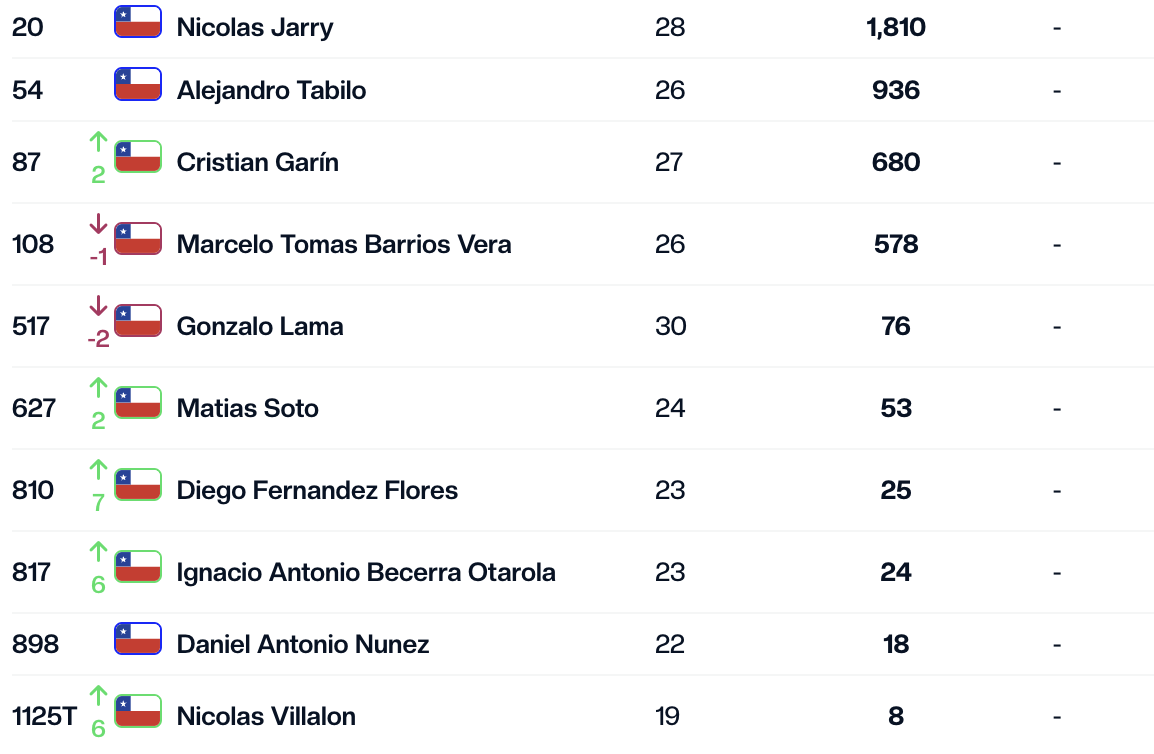Click flag icon in Cristian Garín row
Viewport: 1154px width, 754px height.
138,156
